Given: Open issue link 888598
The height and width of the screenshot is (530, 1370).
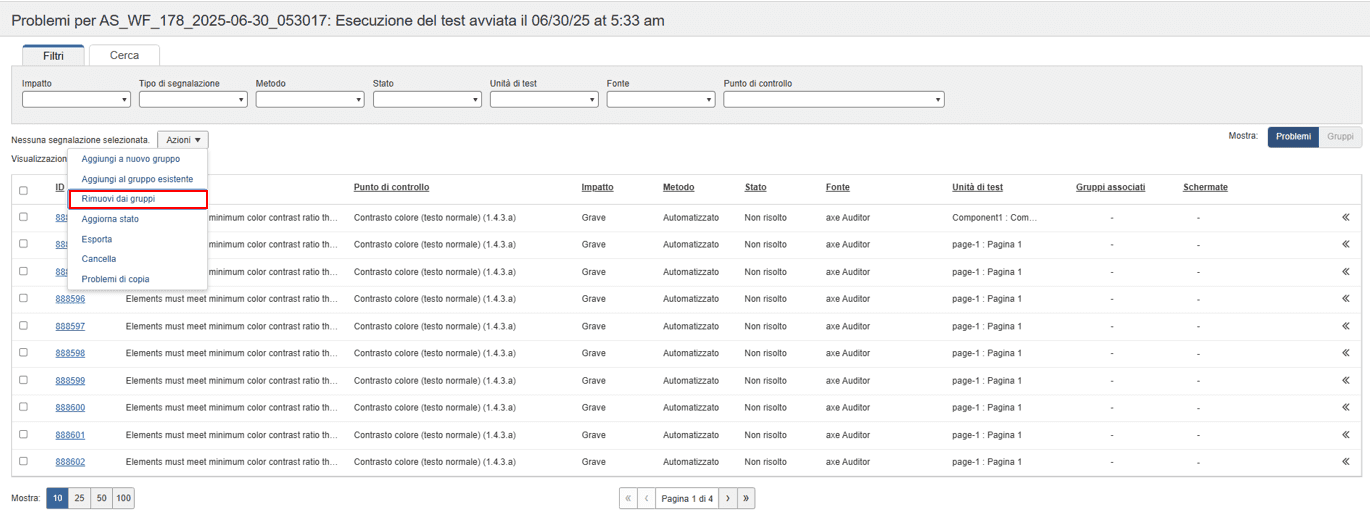Looking at the screenshot, I should (x=70, y=353).
